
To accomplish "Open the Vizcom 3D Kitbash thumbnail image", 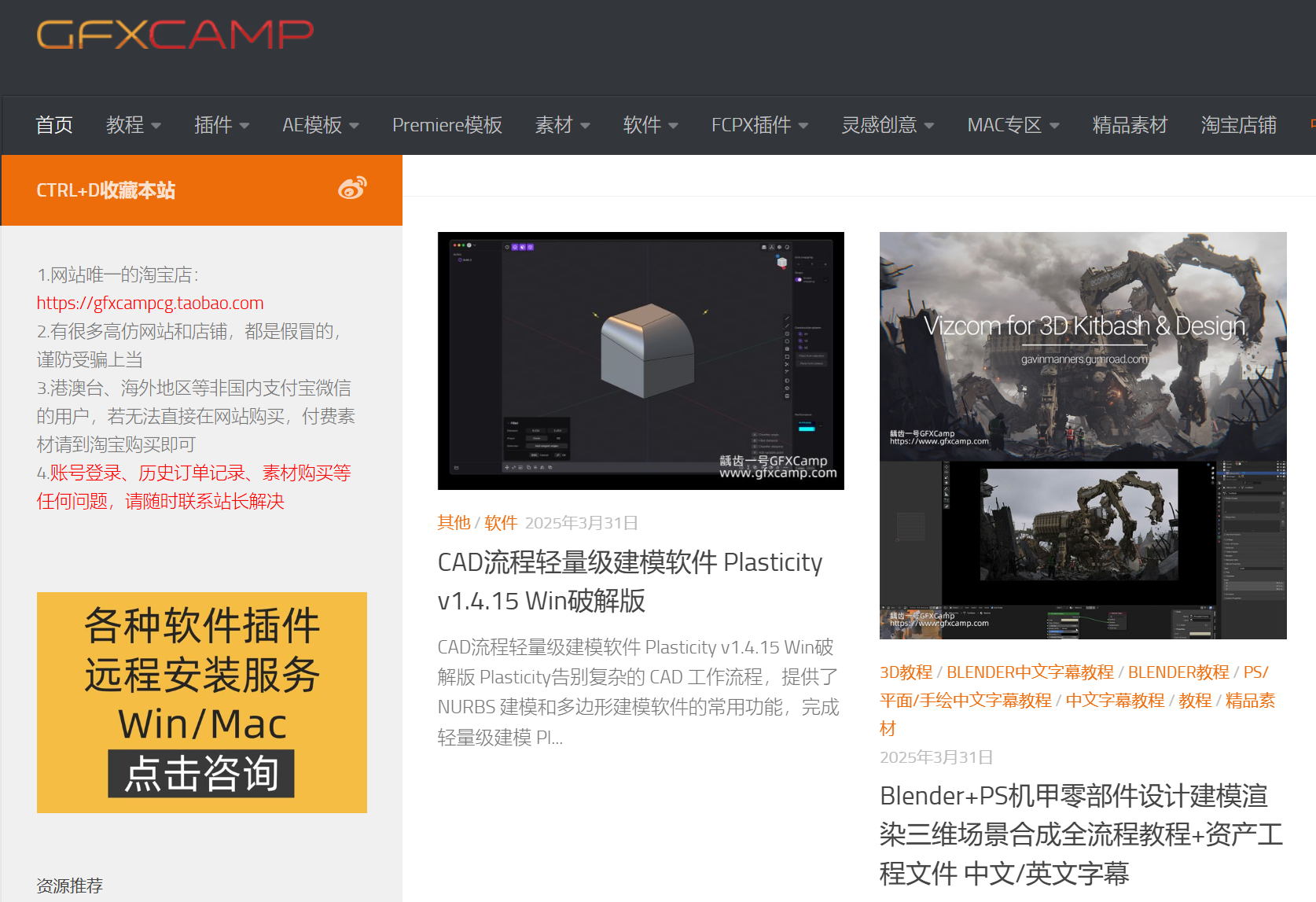I will click(x=1083, y=435).
